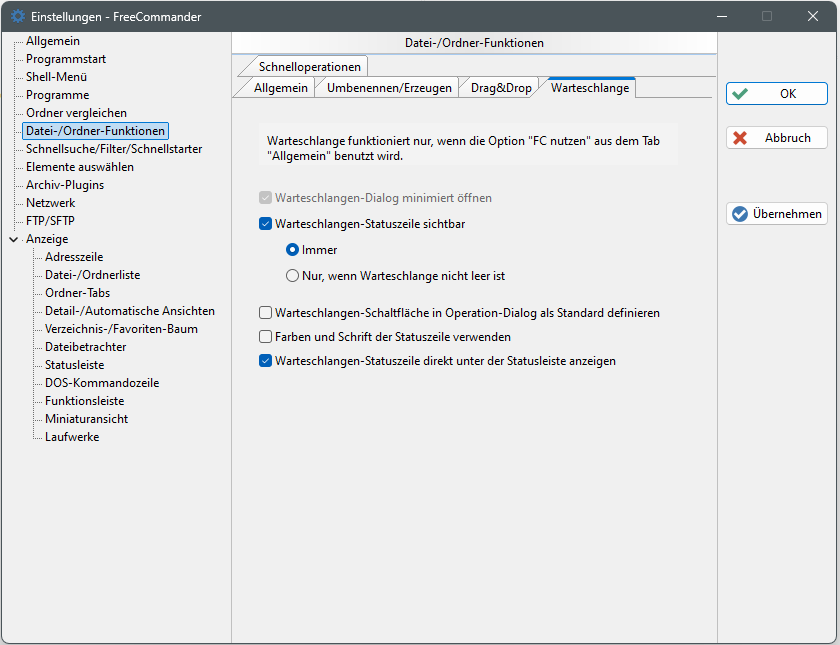Enable Farben und Schrift der Statuszeile verwenden
Viewport: 840px width, 645px height.
pyautogui.click(x=266, y=337)
